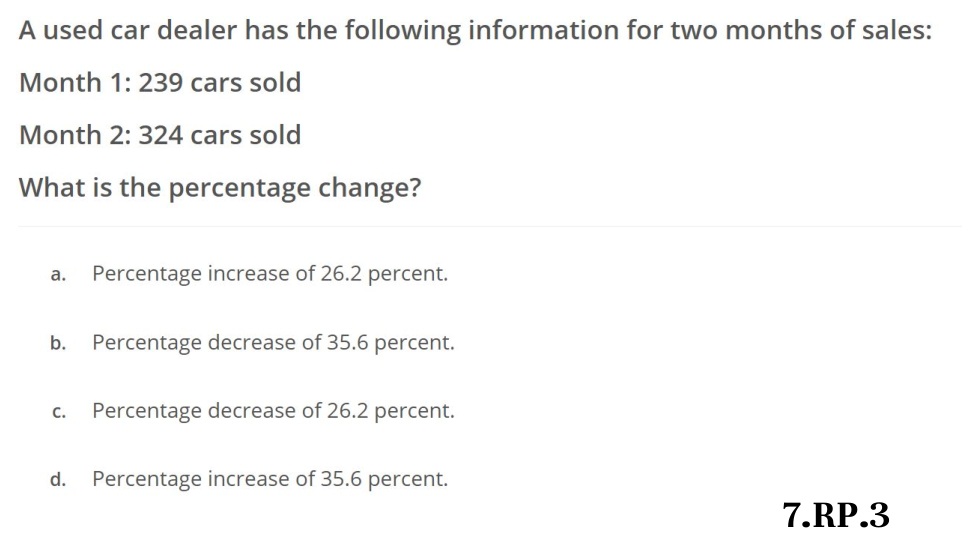Click the number 324 in Month 2
The height and width of the screenshot is (550, 978).
tap(160, 135)
